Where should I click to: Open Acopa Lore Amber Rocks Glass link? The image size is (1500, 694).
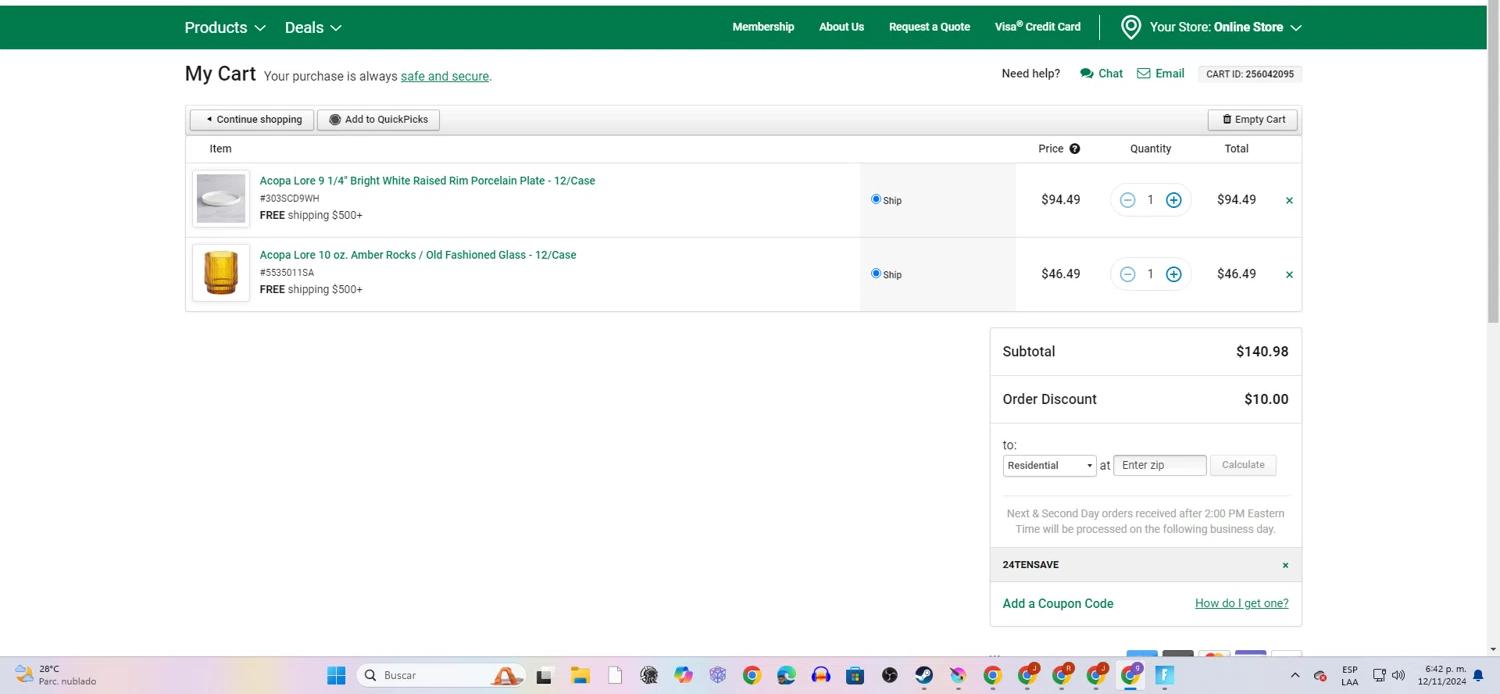418,255
